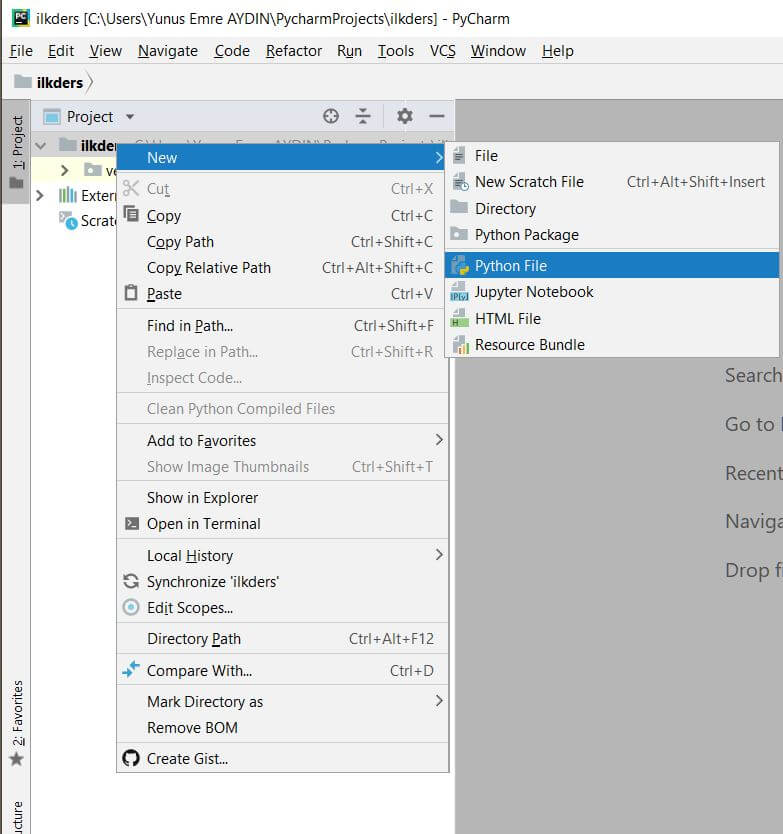Open the Project view dropdown arrow
This screenshot has width=783, height=834.
[130, 116]
